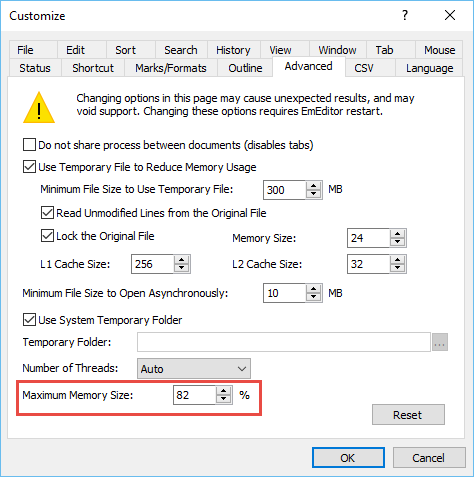The height and width of the screenshot is (477, 474).
Task: Switch to the CSV tab
Action: (364, 68)
